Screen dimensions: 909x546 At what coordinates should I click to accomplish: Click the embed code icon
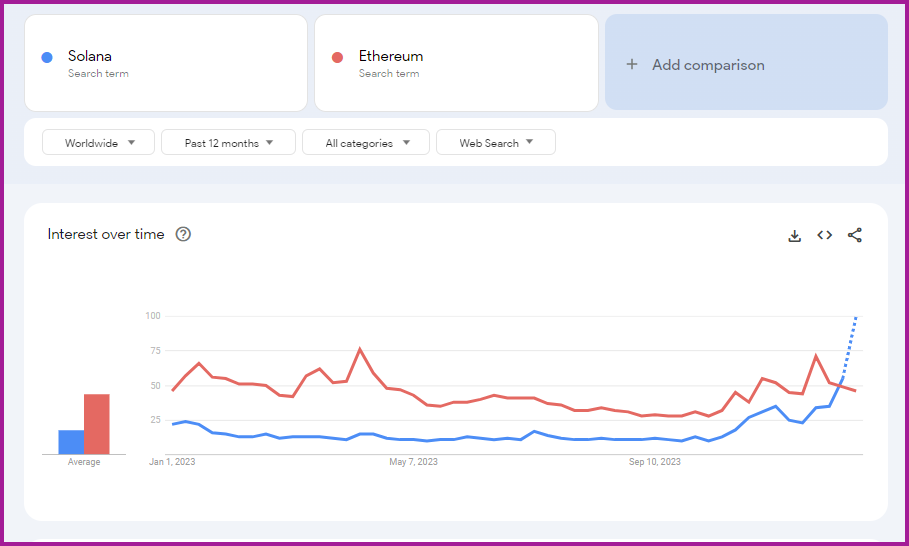[x=824, y=235]
